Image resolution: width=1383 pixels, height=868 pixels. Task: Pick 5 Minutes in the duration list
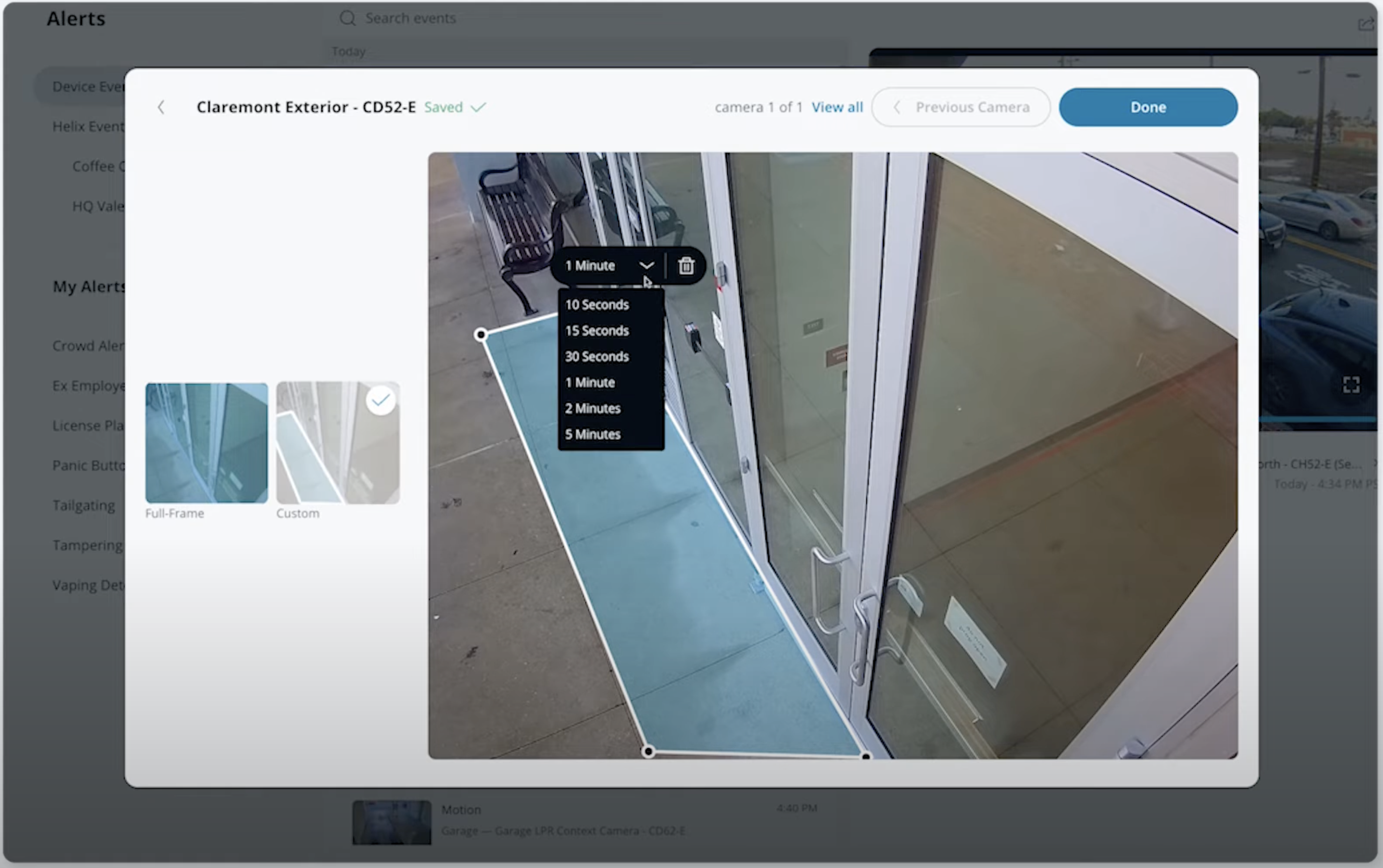(593, 434)
